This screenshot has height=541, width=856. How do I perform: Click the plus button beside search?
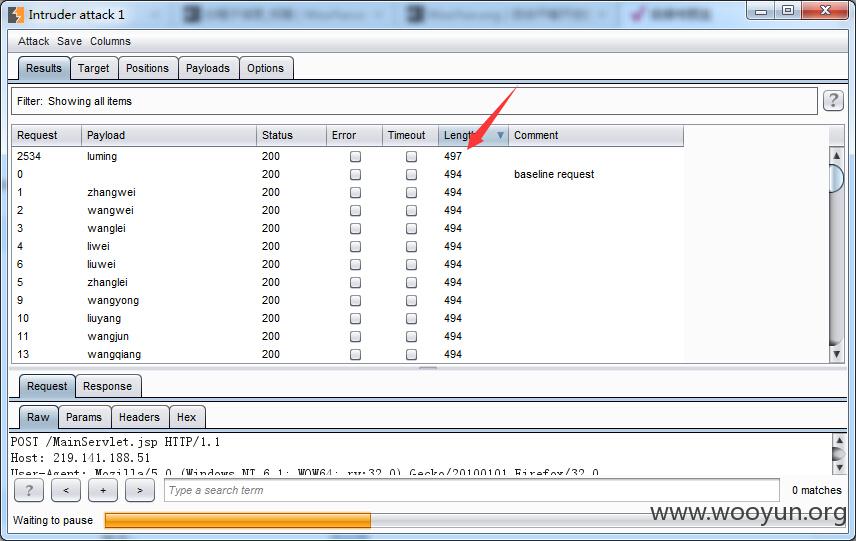(x=103, y=490)
